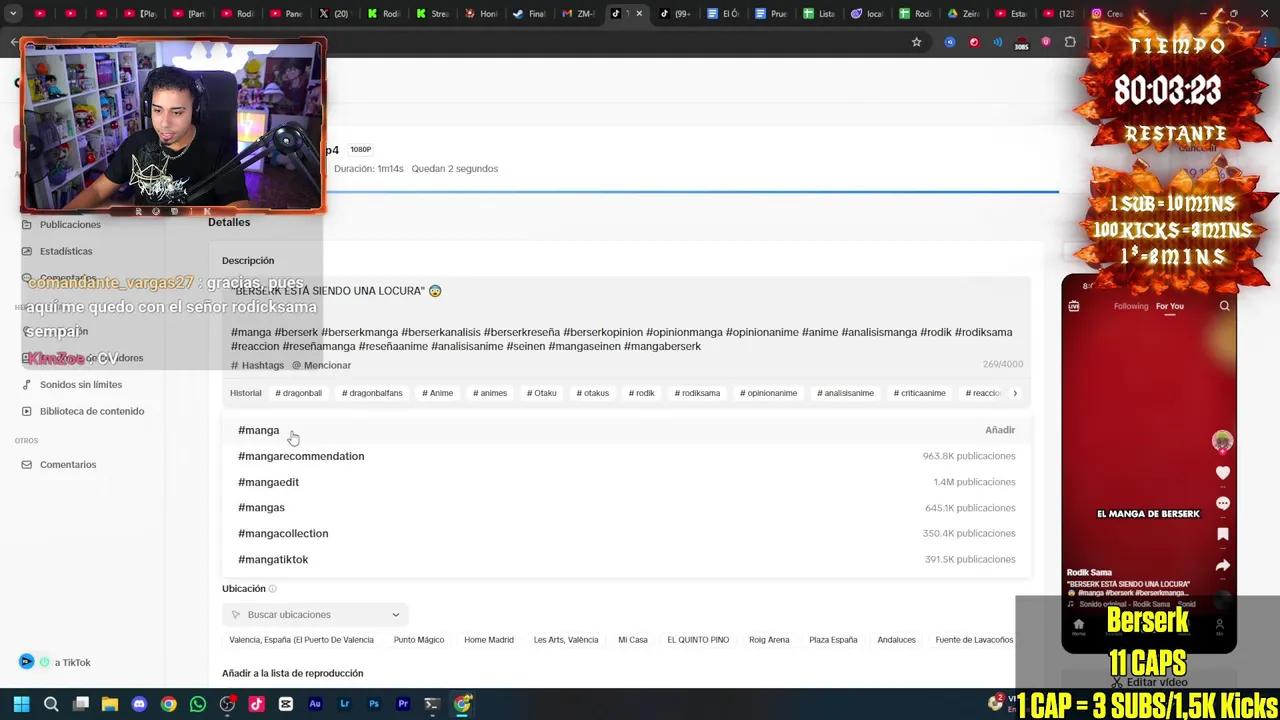This screenshot has width=1280, height=720.
Task: Click the upload progress bar
Action: 692,191
